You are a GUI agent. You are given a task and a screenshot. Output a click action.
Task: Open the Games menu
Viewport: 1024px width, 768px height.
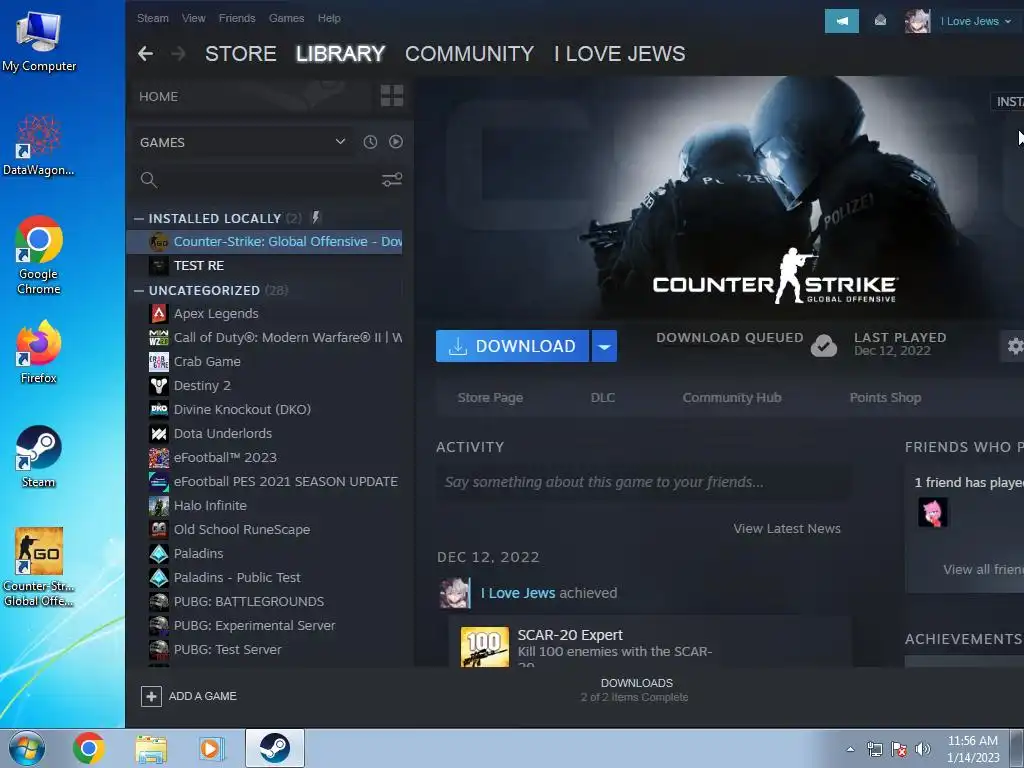287,18
